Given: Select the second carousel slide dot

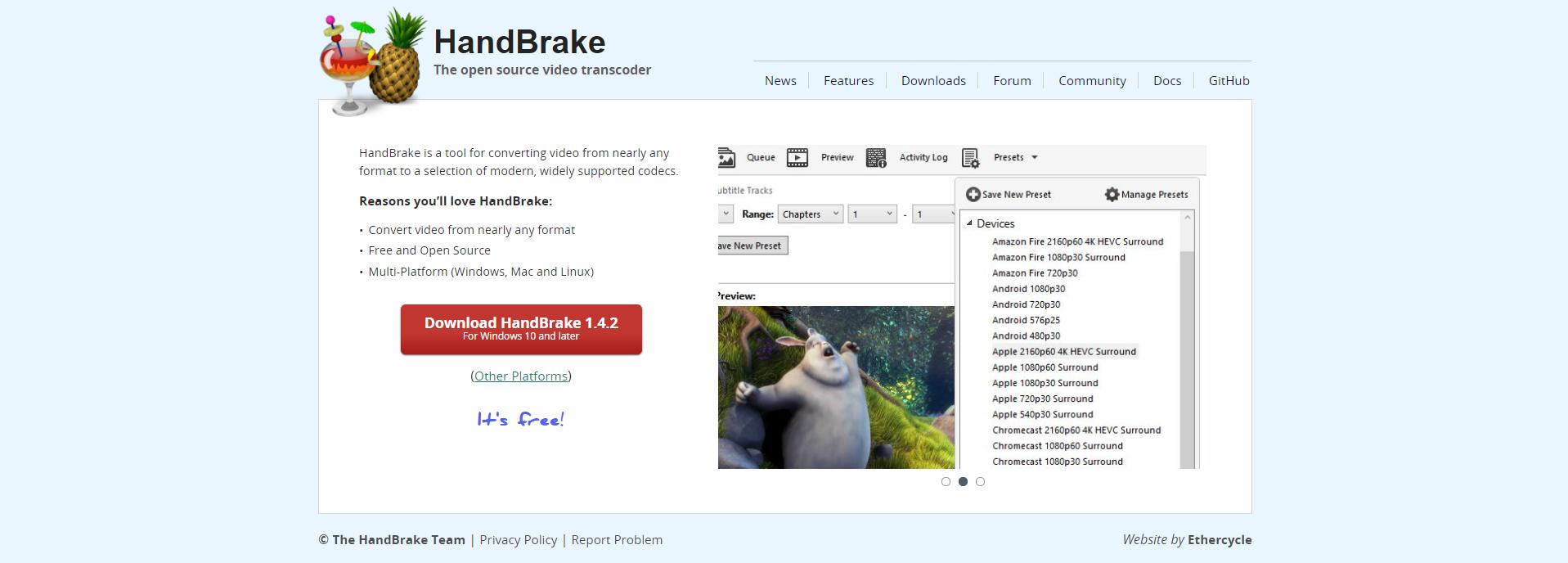Looking at the screenshot, I should 963,482.
